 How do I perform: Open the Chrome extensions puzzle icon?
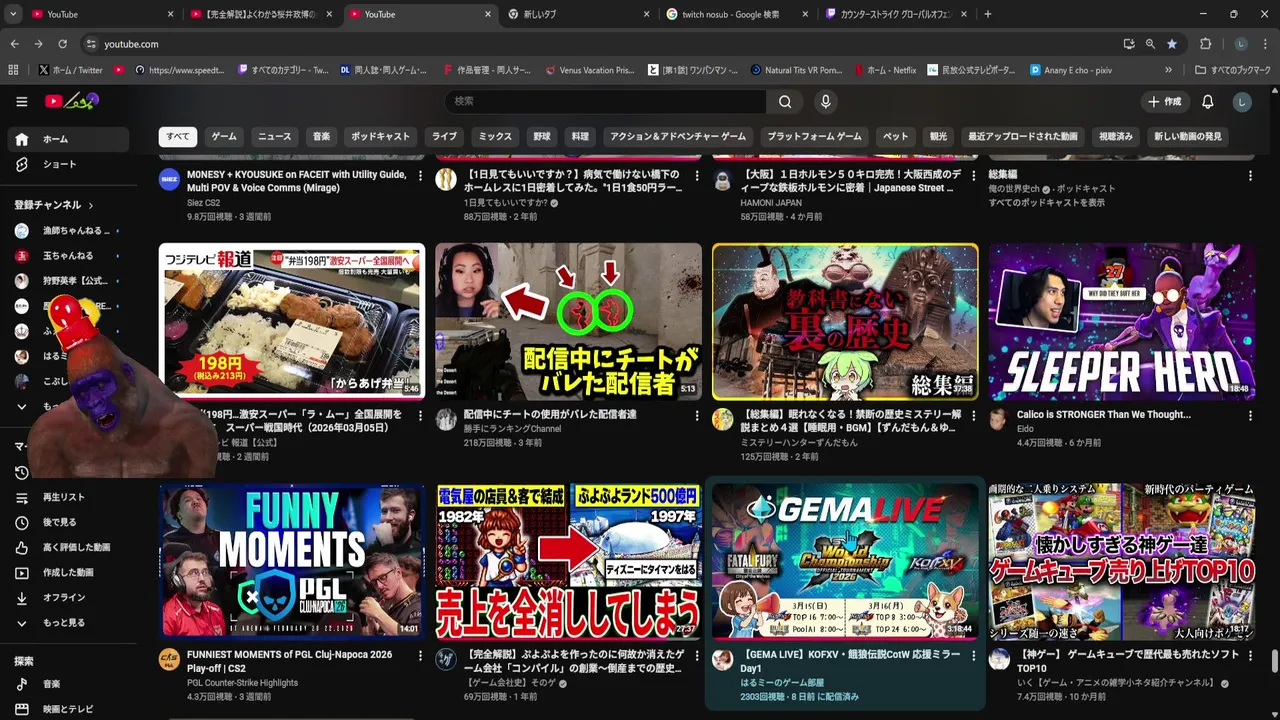[x=1205, y=44]
